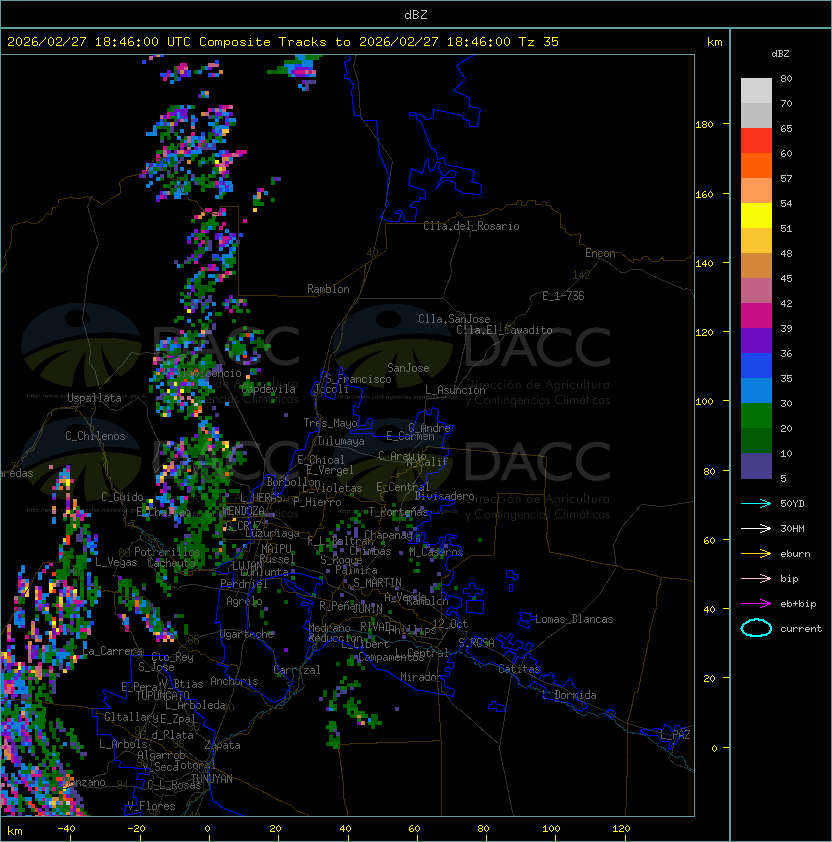Click the 'La_Carrera' map label
The height and width of the screenshot is (842, 832).
click(x=113, y=651)
